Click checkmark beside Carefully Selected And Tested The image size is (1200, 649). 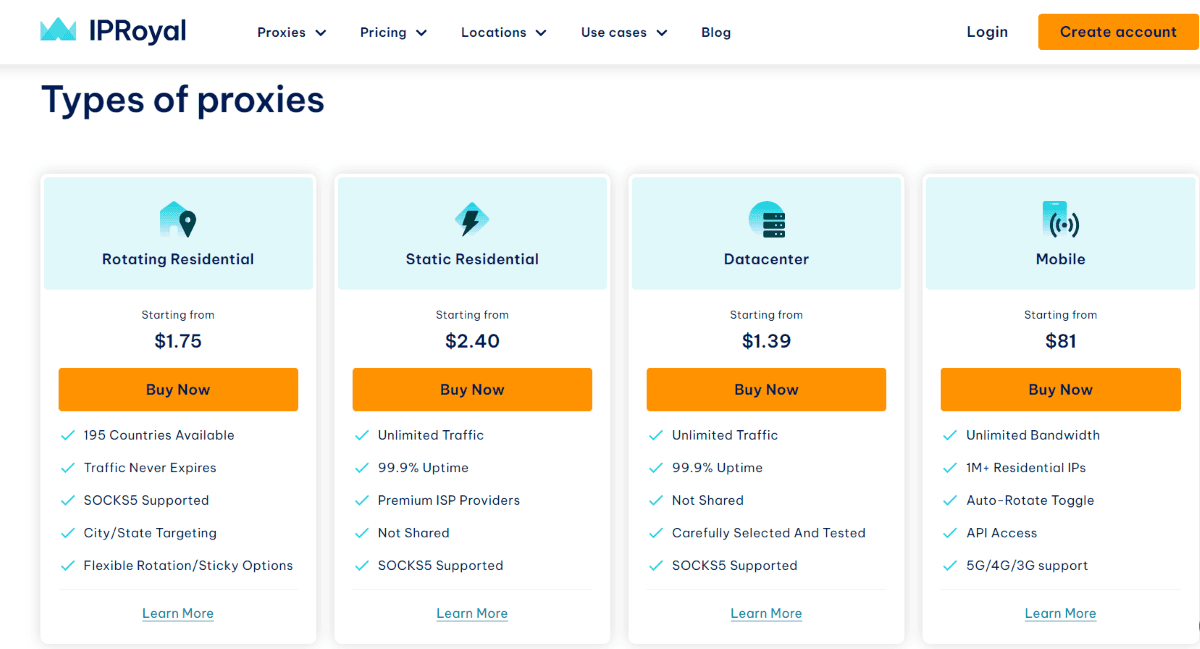click(656, 533)
